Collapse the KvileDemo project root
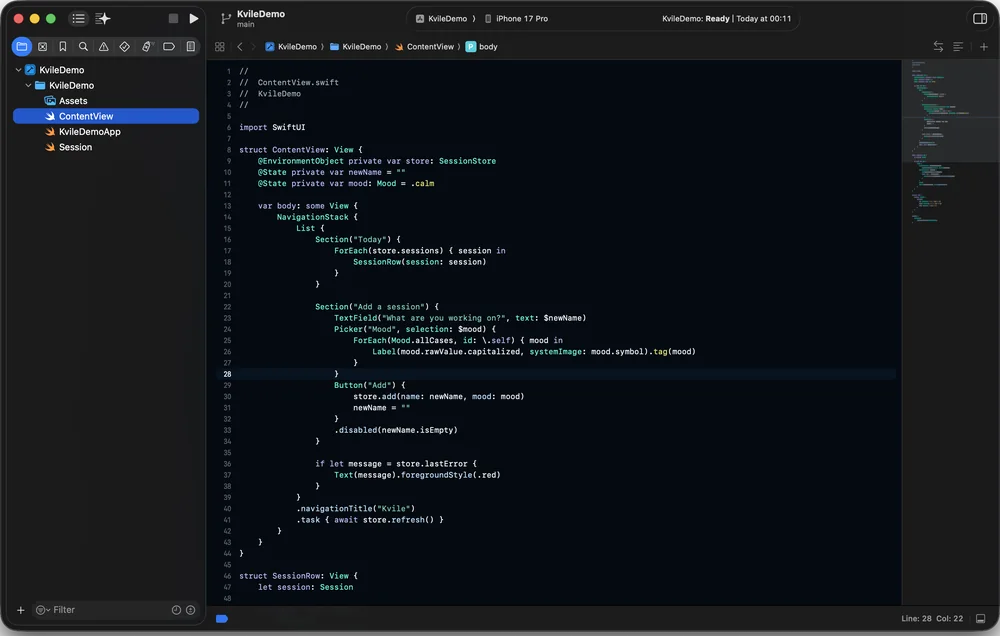This screenshot has height=636, width=1000. (18, 70)
